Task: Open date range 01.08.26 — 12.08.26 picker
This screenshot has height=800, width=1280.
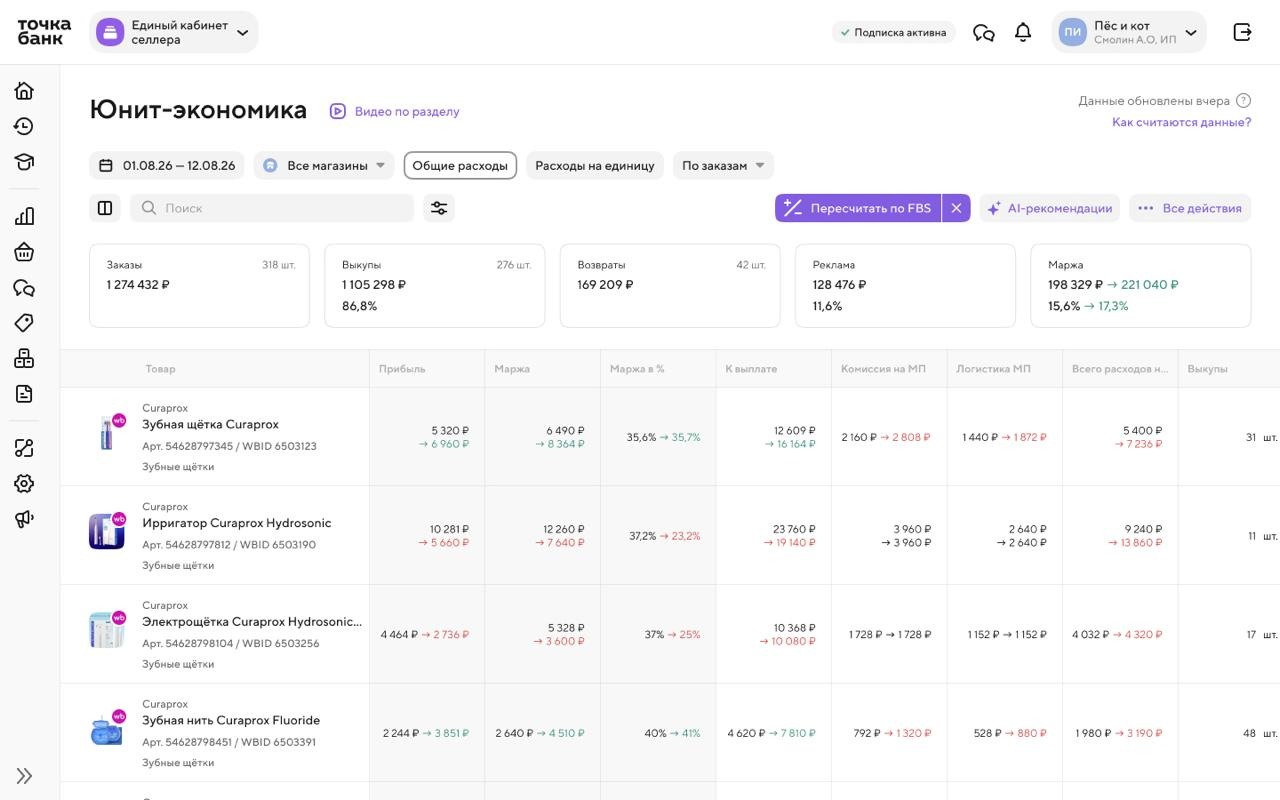Action: 167,165
